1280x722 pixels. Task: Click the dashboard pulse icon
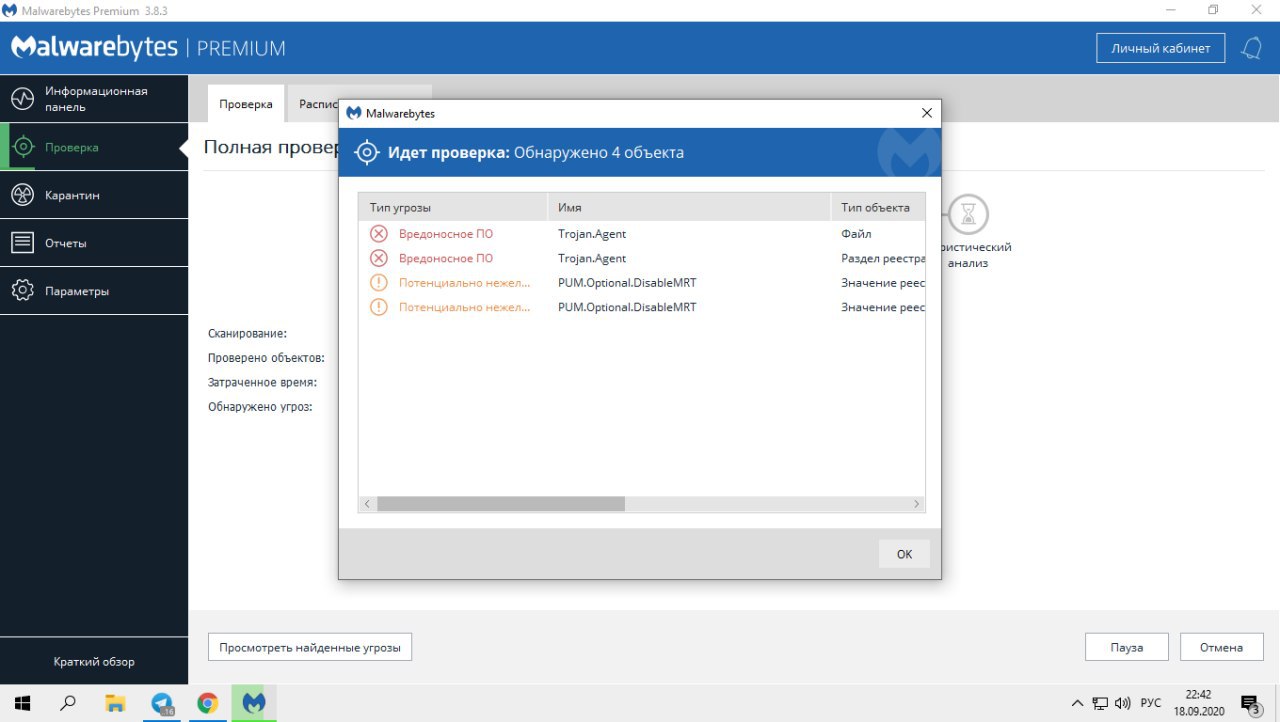pyautogui.click(x=23, y=99)
